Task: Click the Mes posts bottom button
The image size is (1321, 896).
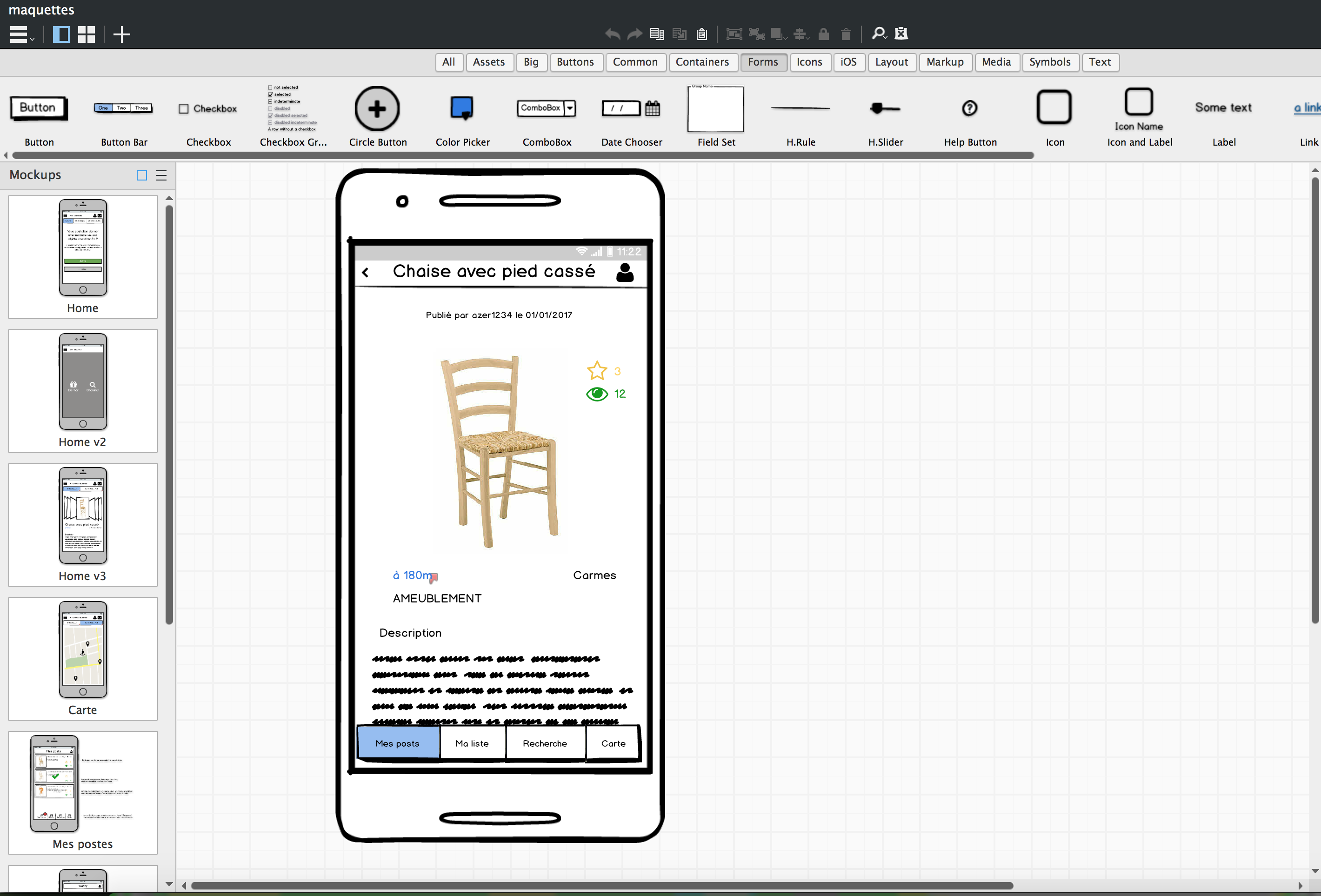Action: (397, 743)
